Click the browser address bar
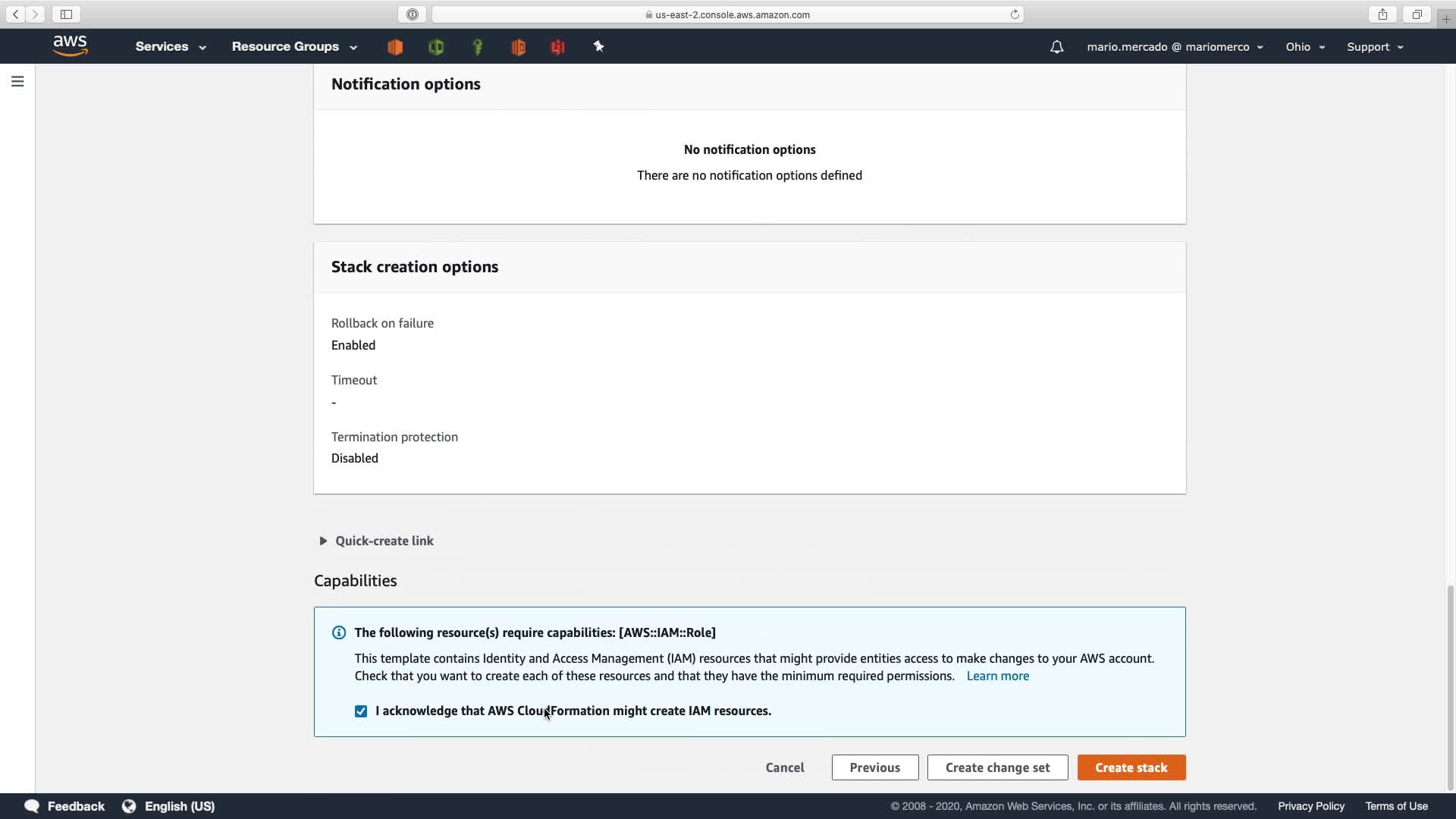Image resolution: width=1456 pixels, height=819 pixels. (x=728, y=14)
